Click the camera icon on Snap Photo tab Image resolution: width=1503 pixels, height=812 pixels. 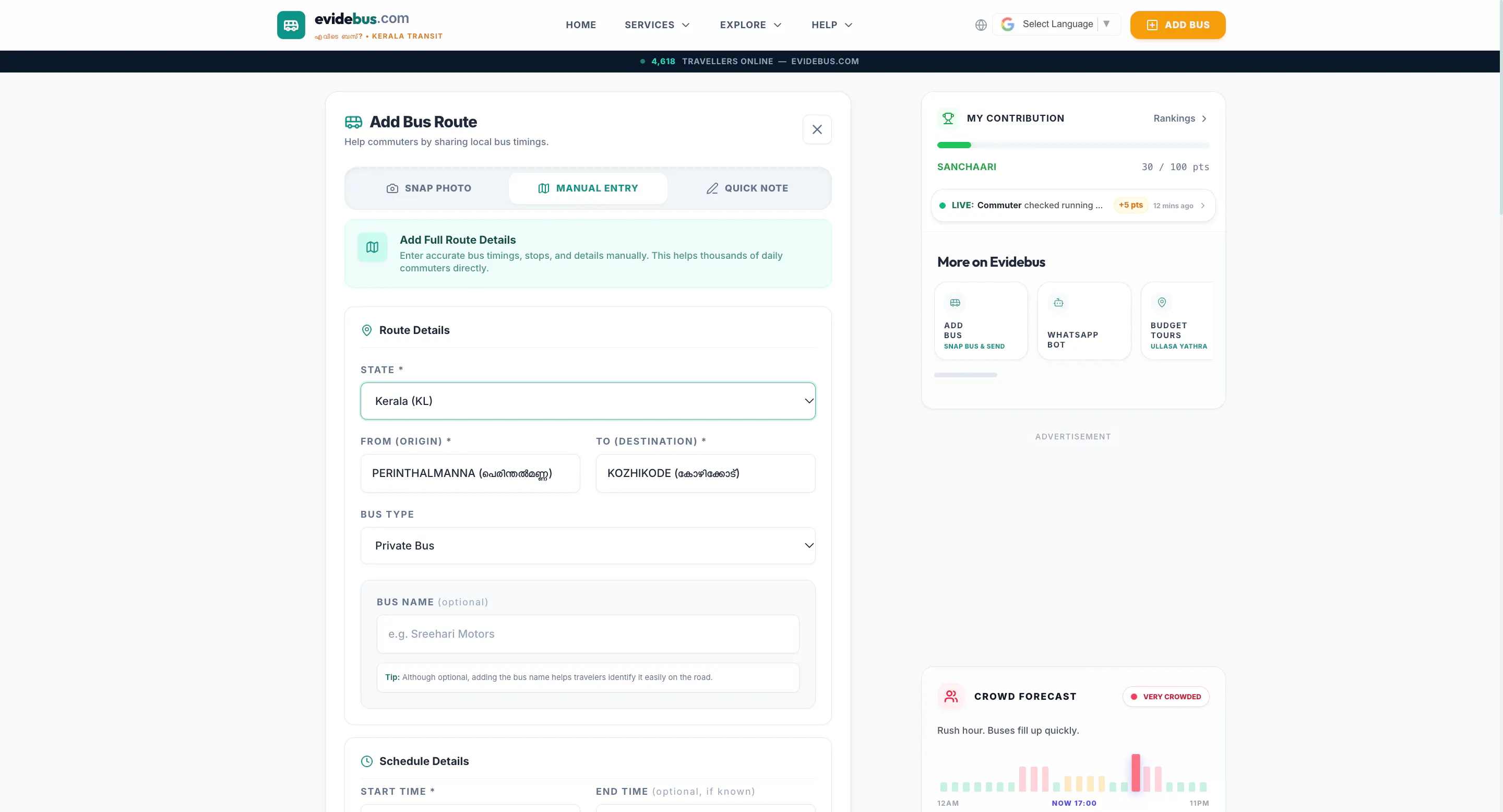point(392,188)
